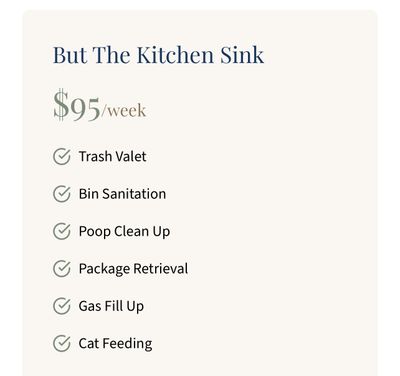Screen dimensions: 400x376
Task: Click the word Sanitation in the list
Action: (x=134, y=194)
